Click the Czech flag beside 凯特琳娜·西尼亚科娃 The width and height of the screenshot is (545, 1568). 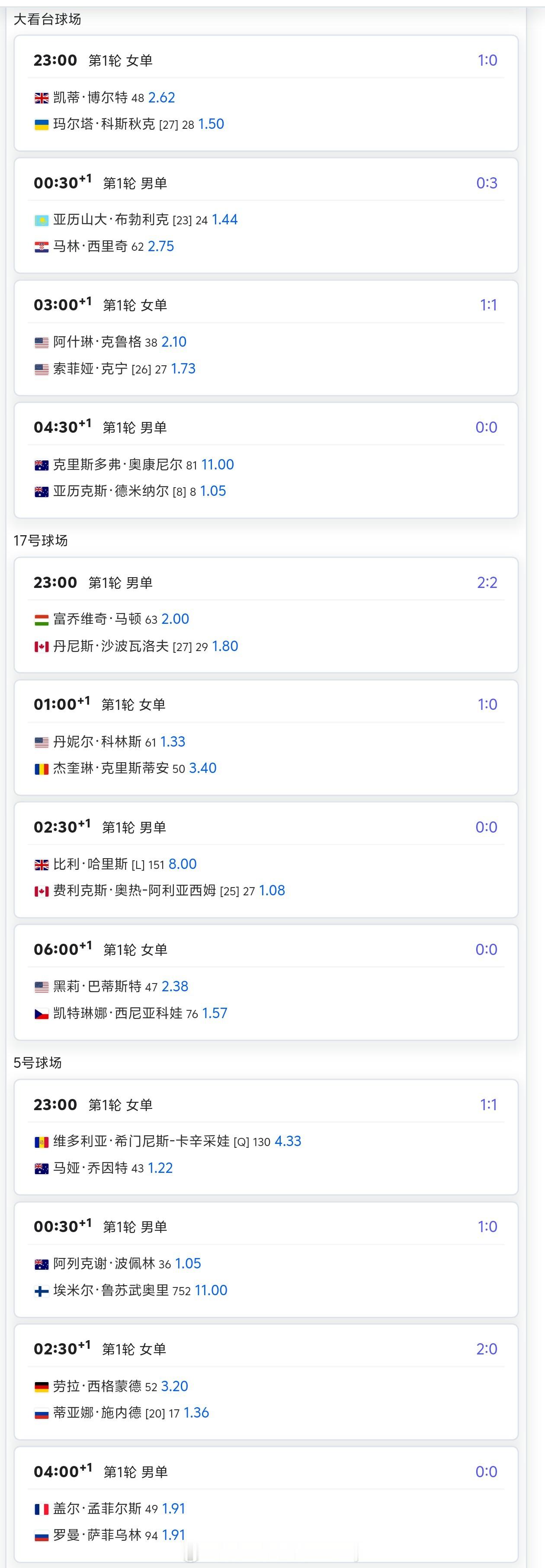point(42,1014)
